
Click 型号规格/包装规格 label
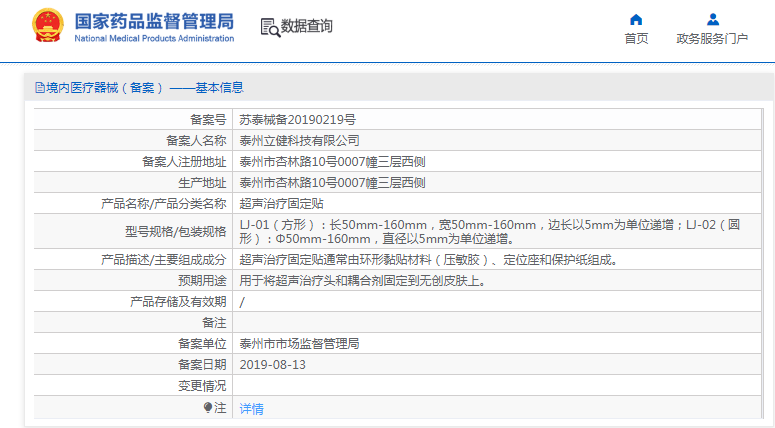(175, 232)
